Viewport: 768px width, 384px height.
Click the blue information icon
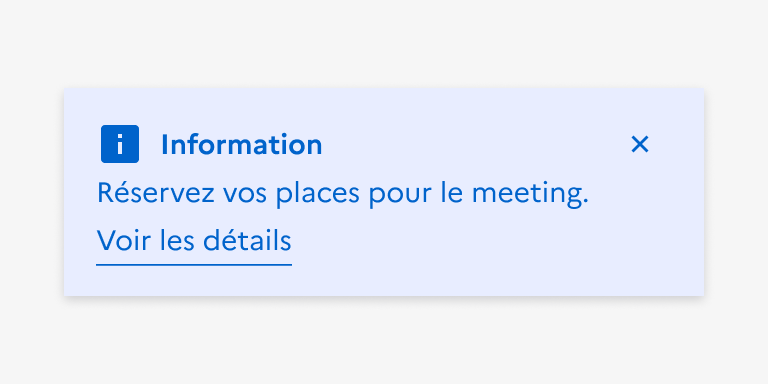click(120, 144)
